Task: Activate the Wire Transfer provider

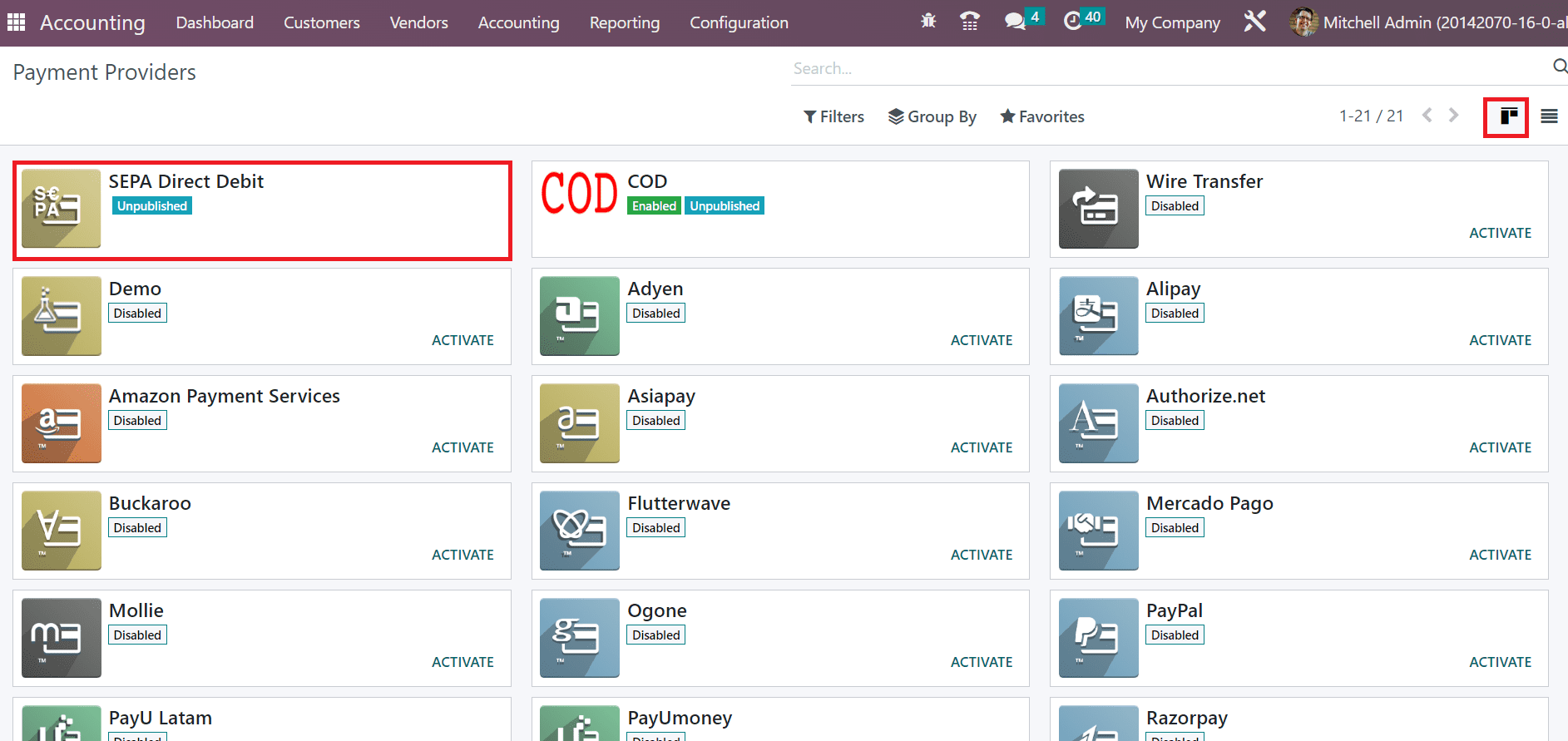Action: (1500, 233)
